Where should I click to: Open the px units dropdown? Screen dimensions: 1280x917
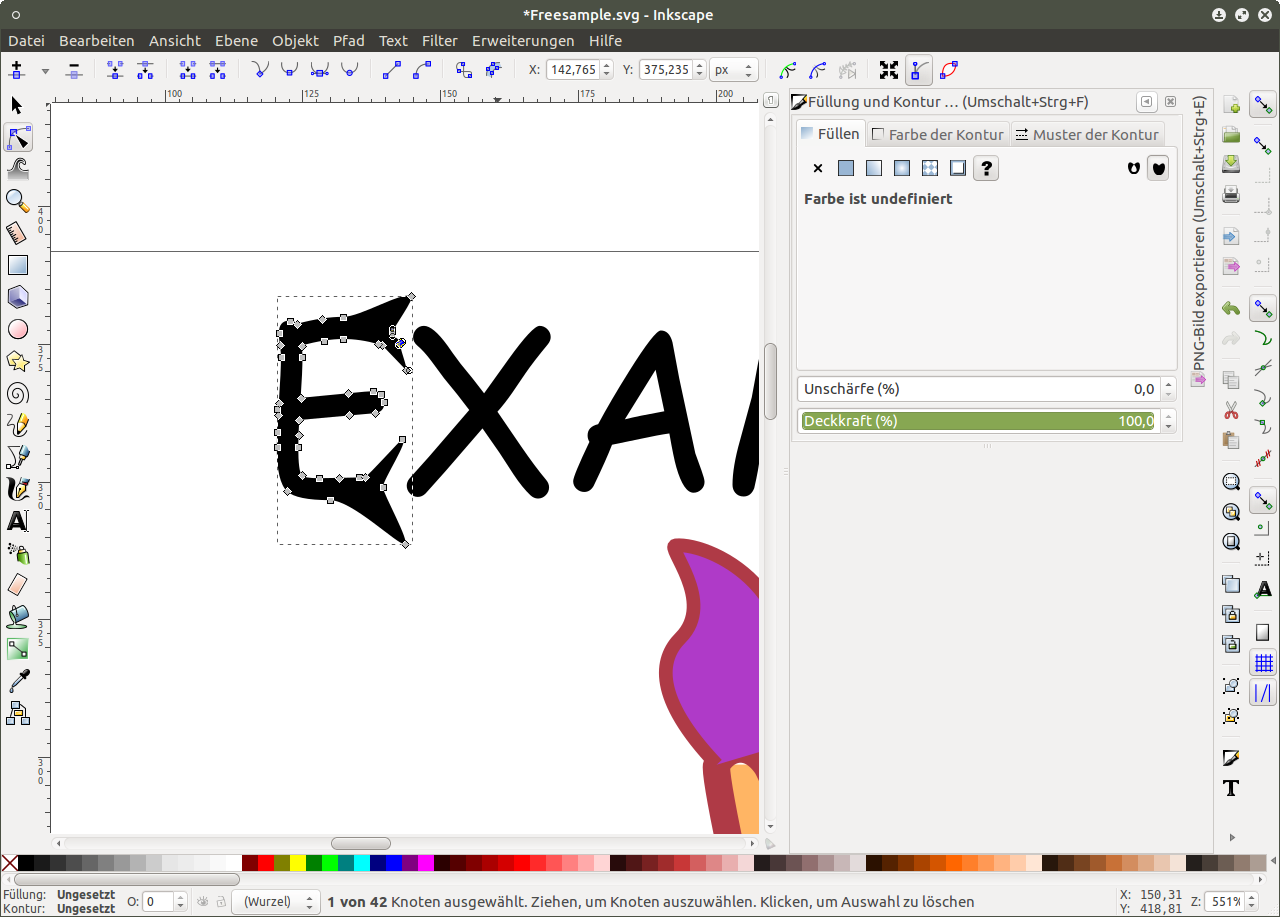(x=733, y=70)
